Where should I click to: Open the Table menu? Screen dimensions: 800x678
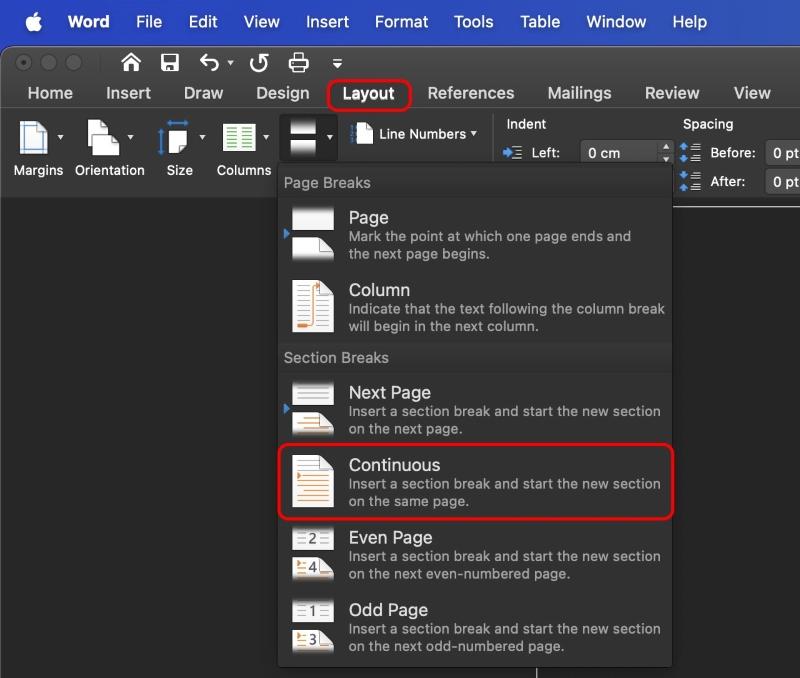540,22
